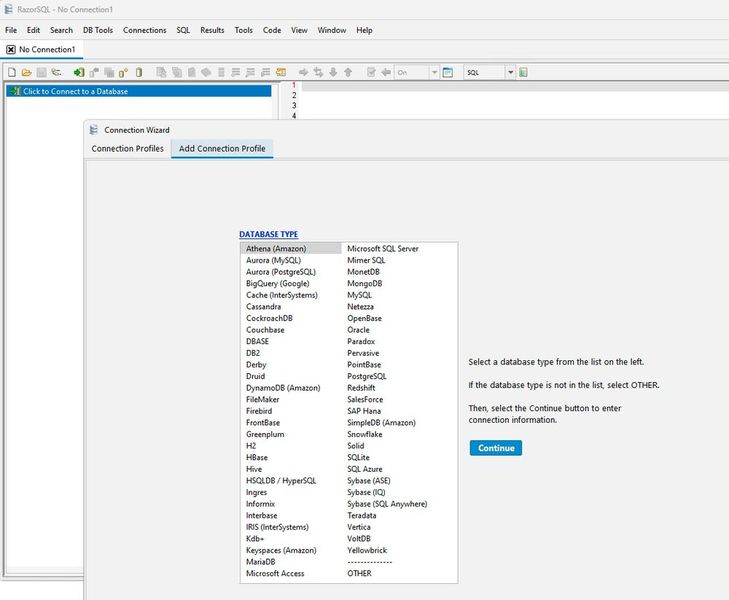Click the Open File folder icon

click(x=27, y=73)
